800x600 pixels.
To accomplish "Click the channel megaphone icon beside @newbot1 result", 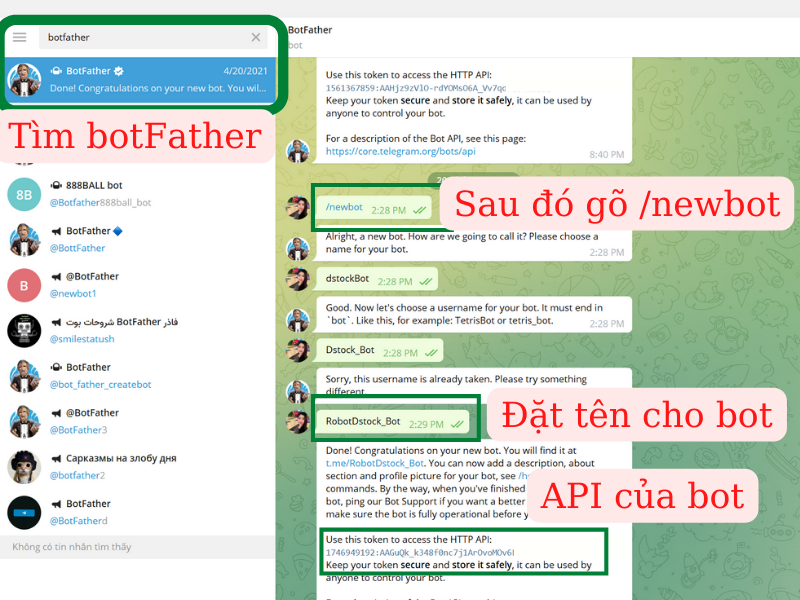I will pos(56,277).
